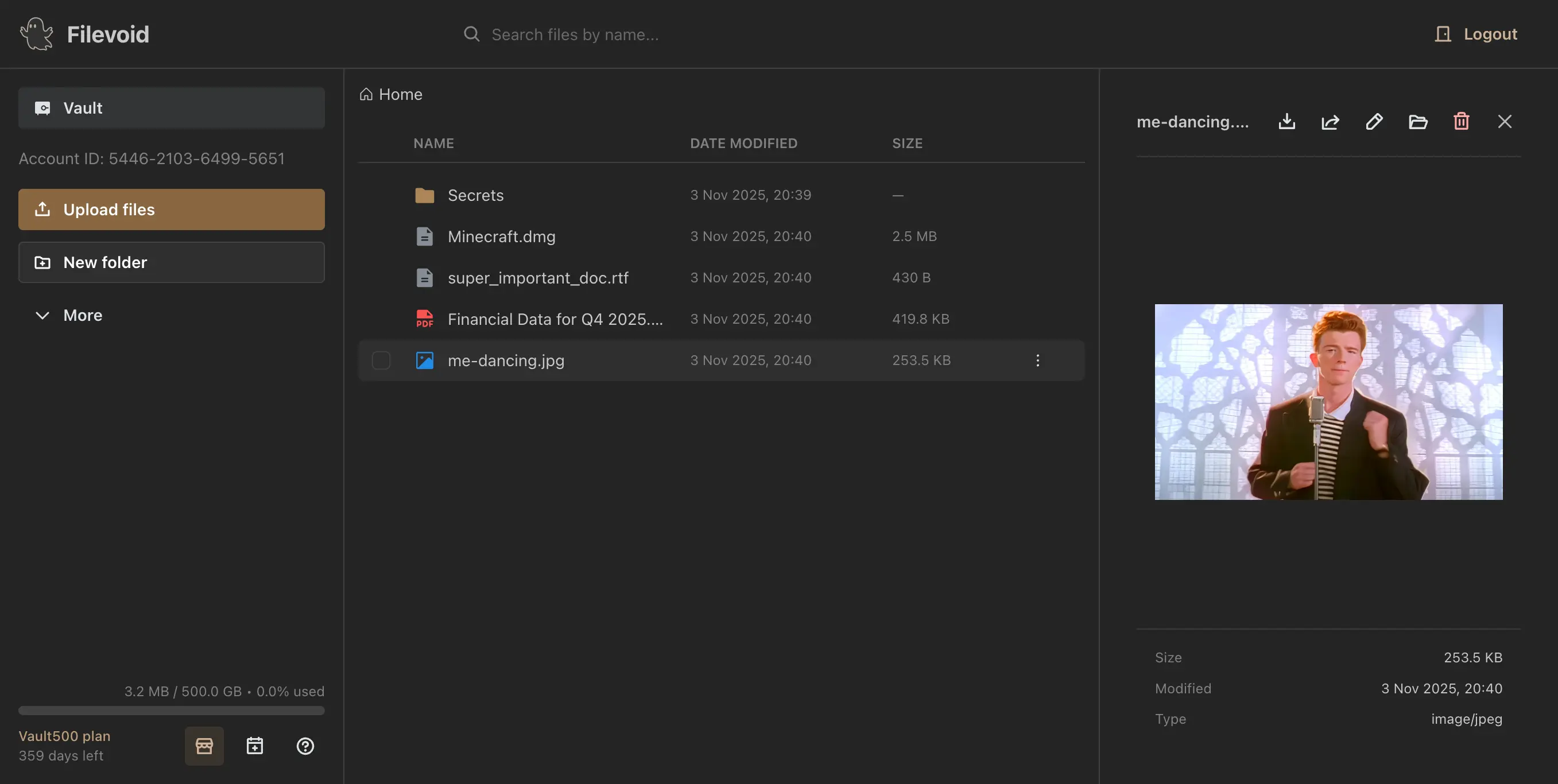The height and width of the screenshot is (784, 1558).
Task: Click the Upload files button
Action: pyautogui.click(x=172, y=209)
